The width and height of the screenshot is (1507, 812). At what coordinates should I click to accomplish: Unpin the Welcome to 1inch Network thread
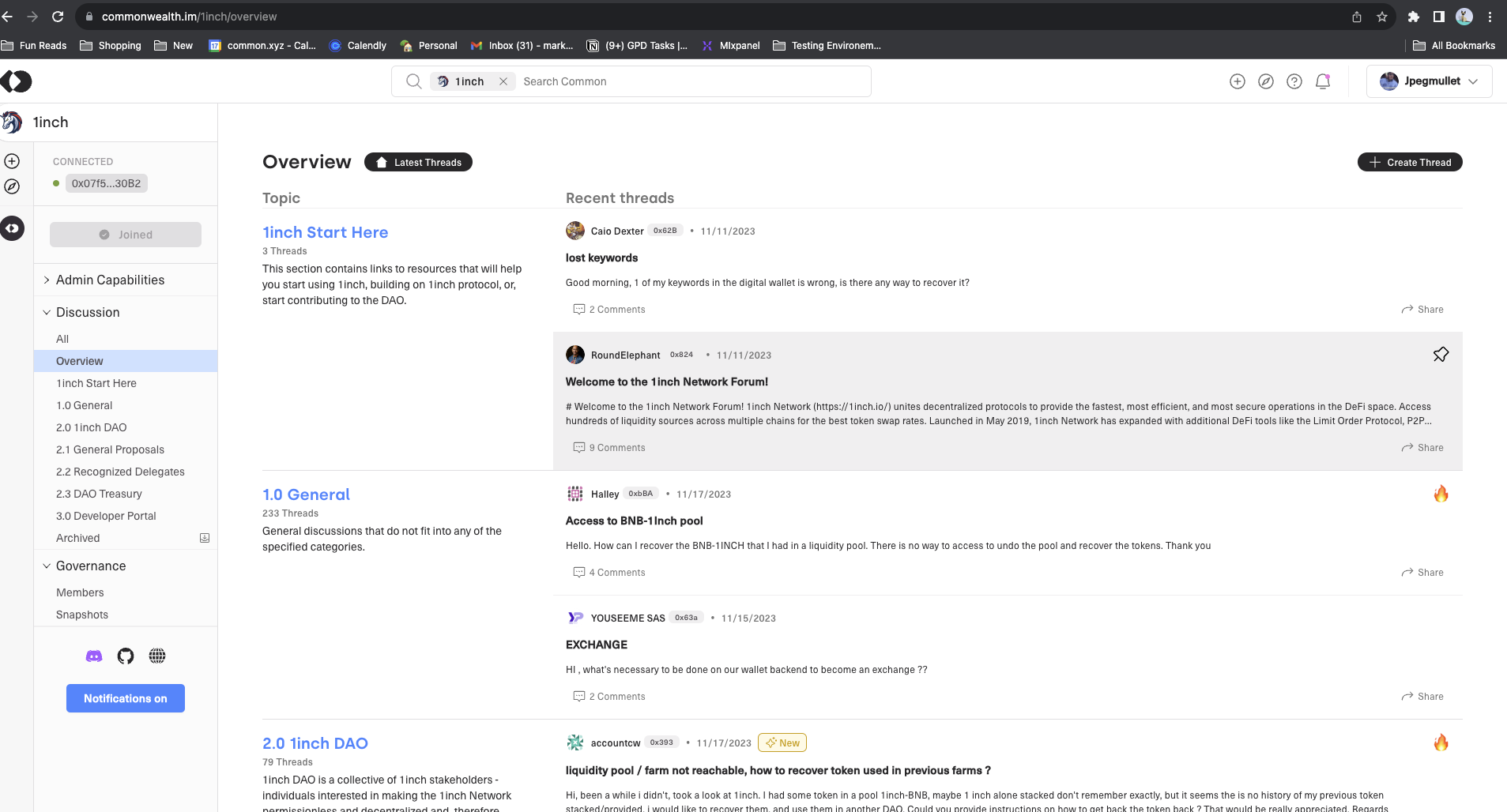click(1441, 355)
